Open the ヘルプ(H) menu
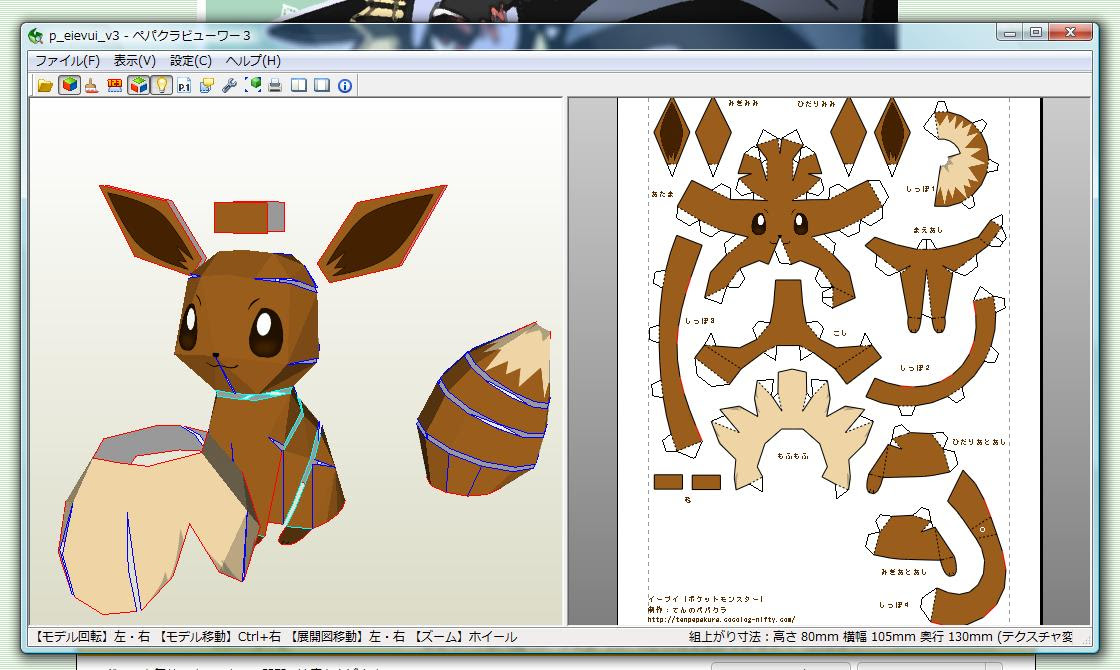Image resolution: width=1120 pixels, height=670 pixels. (253, 61)
